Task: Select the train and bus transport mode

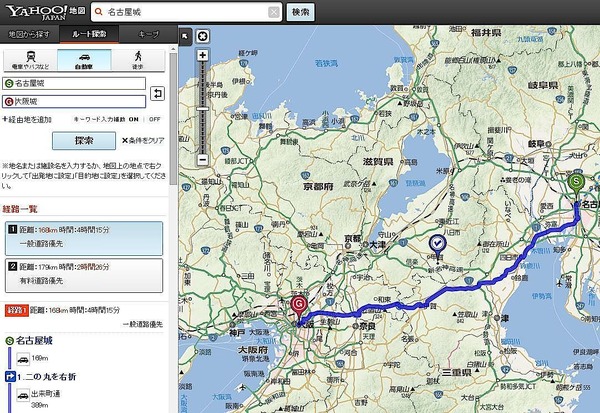Action: (31, 59)
